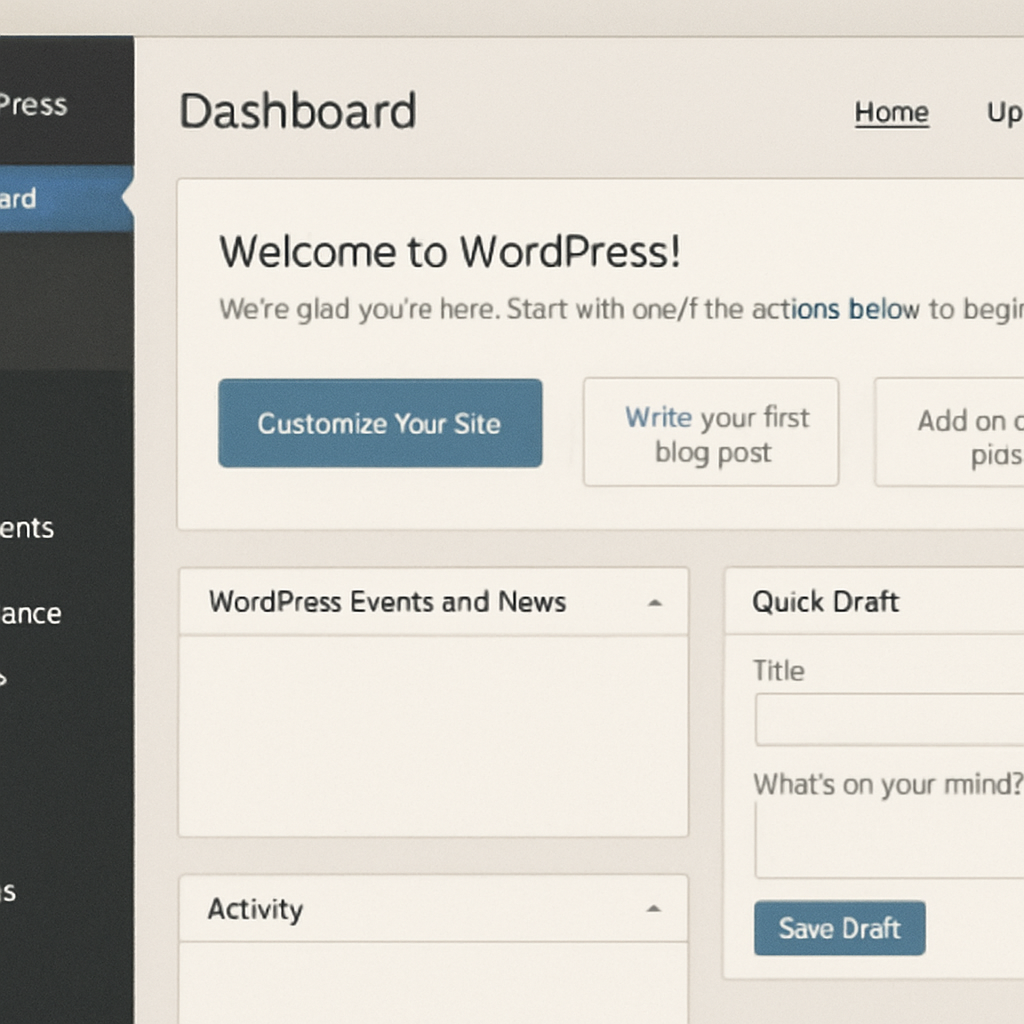Screen dimensions: 1024x1024
Task: Click the Activity panel title
Action: point(255,909)
